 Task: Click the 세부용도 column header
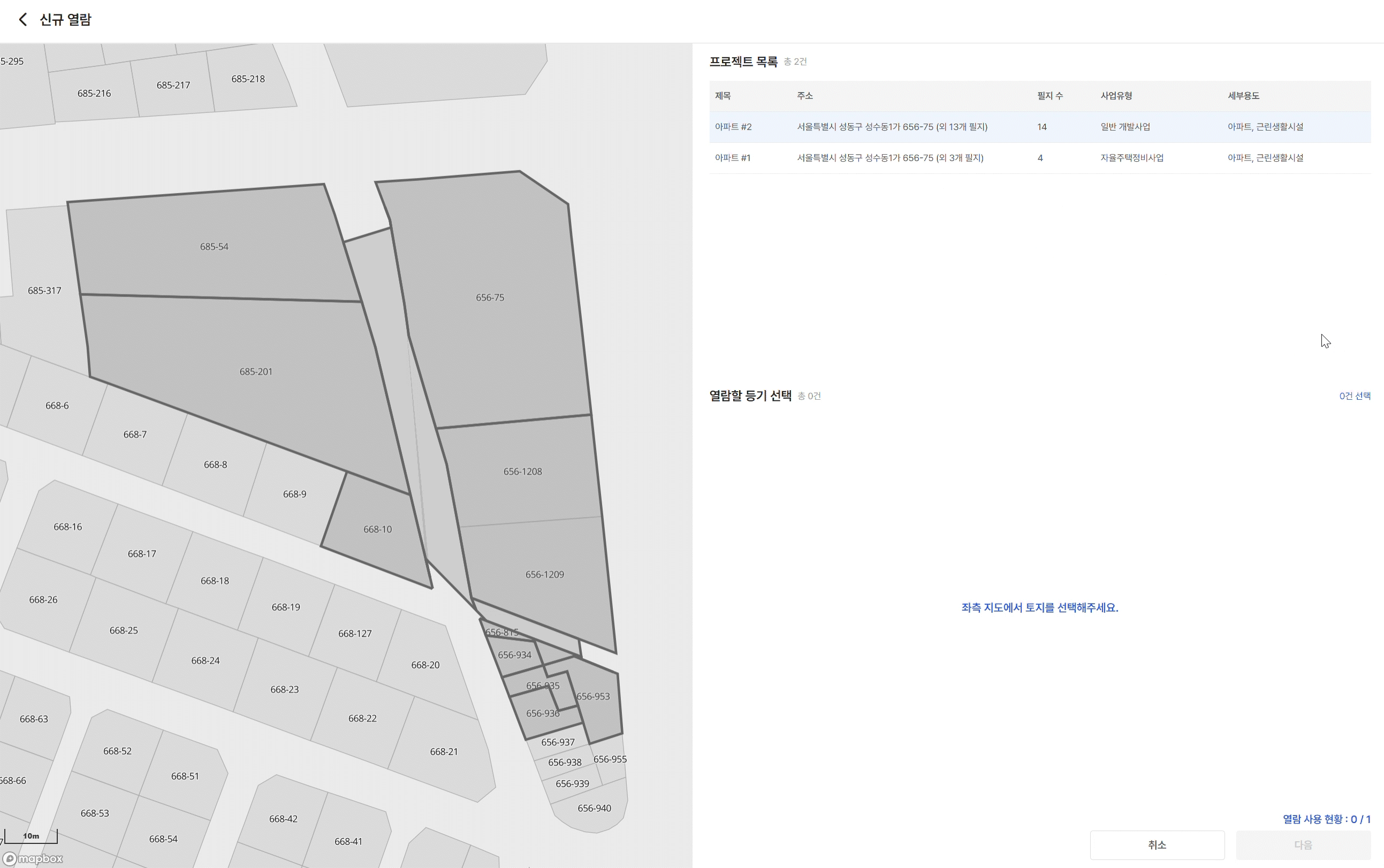1243,96
